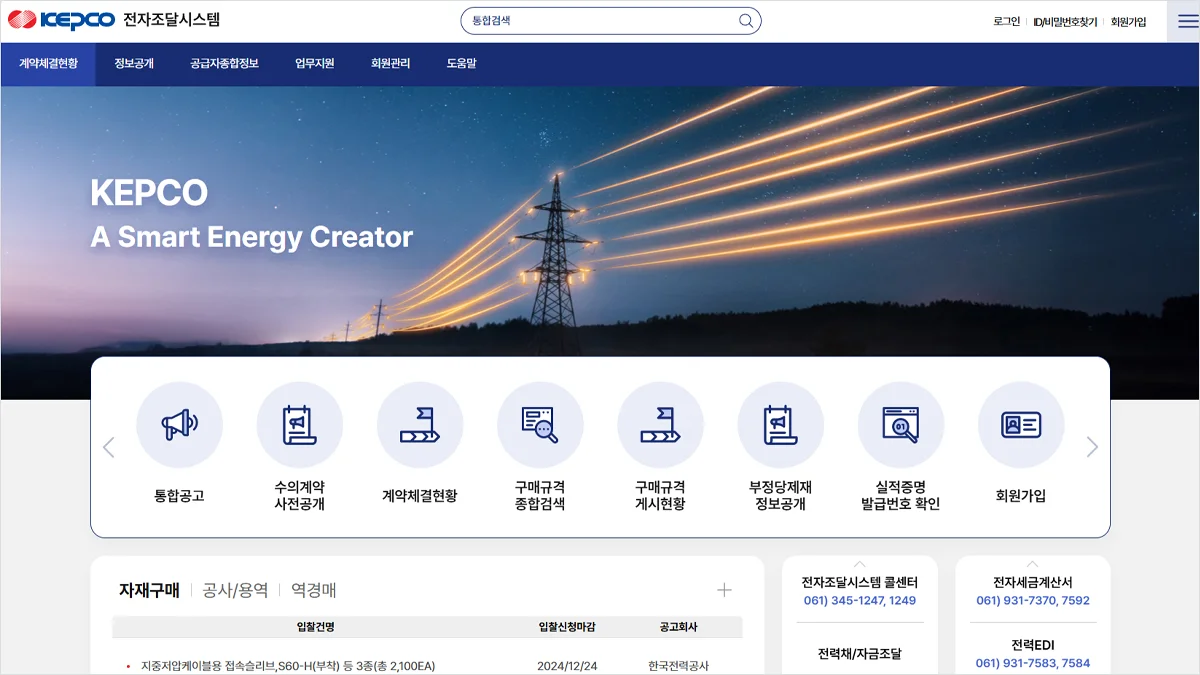Open the 도움말 top menu
This screenshot has width=1200, height=675.
click(x=461, y=64)
